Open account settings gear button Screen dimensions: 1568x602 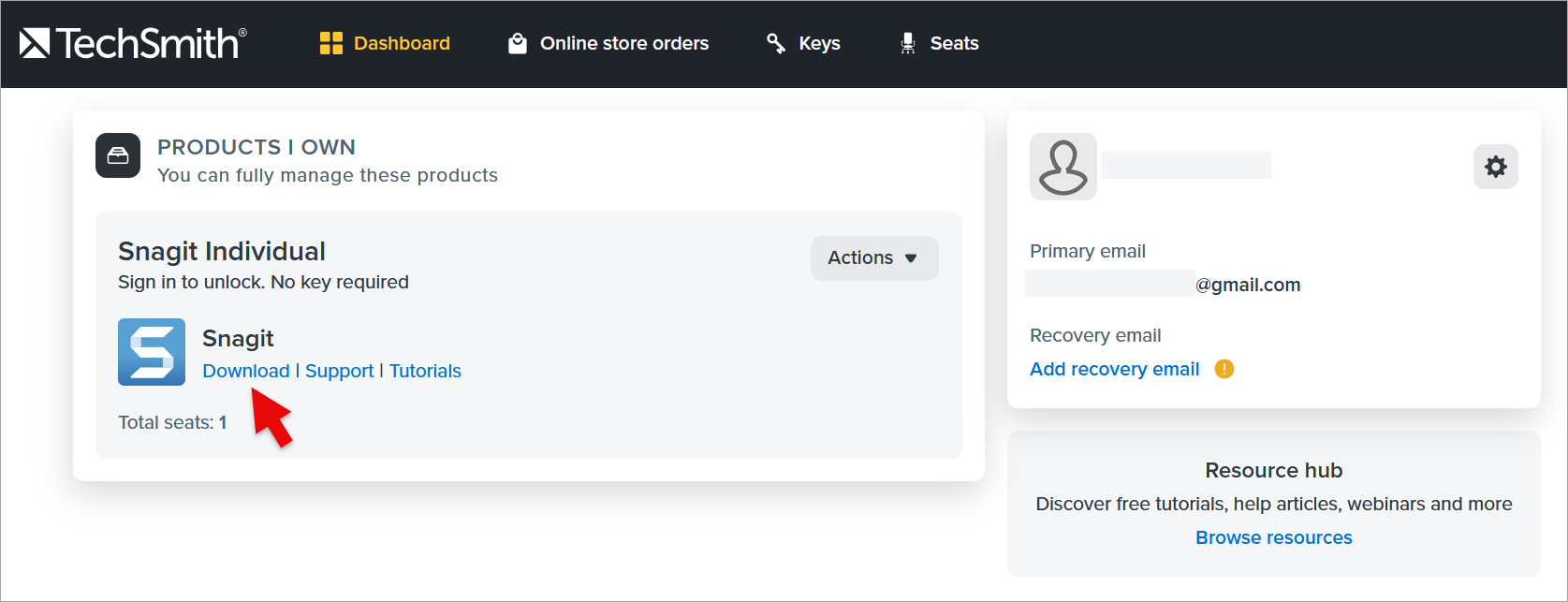click(x=1496, y=167)
